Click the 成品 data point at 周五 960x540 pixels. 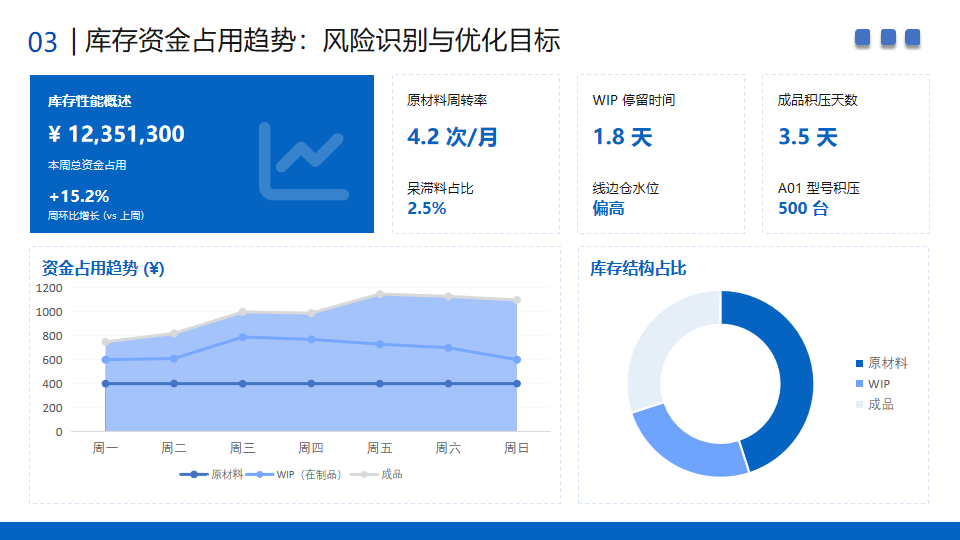[x=380, y=295]
